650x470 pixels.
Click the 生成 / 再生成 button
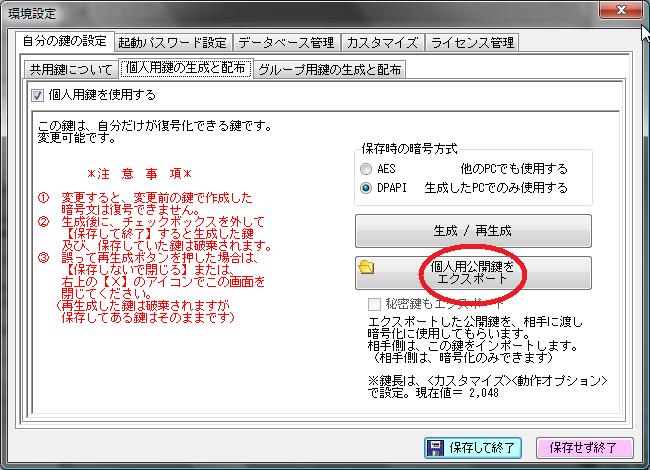click(x=473, y=231)
